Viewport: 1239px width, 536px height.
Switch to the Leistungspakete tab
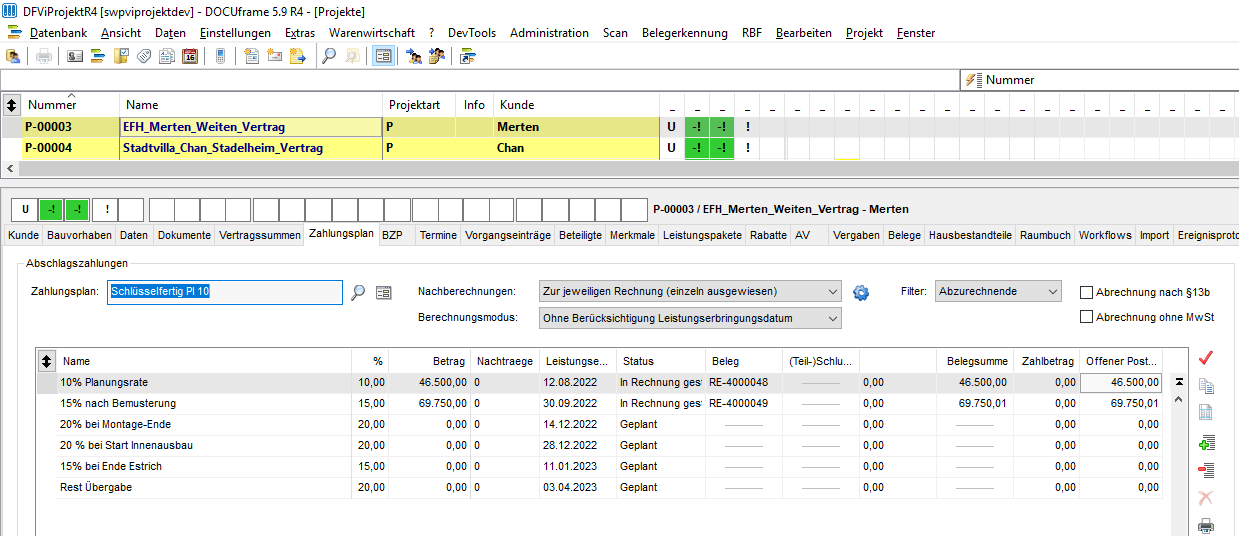pyautogui.click(x=702, y=236)
